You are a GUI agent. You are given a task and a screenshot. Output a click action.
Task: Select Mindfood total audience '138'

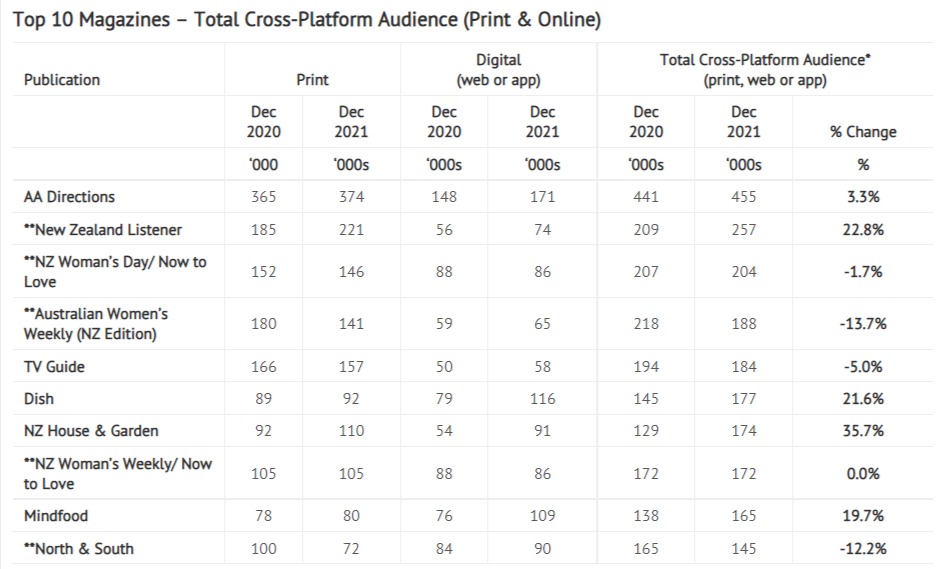pyautogui.click(x=646, y=516)
